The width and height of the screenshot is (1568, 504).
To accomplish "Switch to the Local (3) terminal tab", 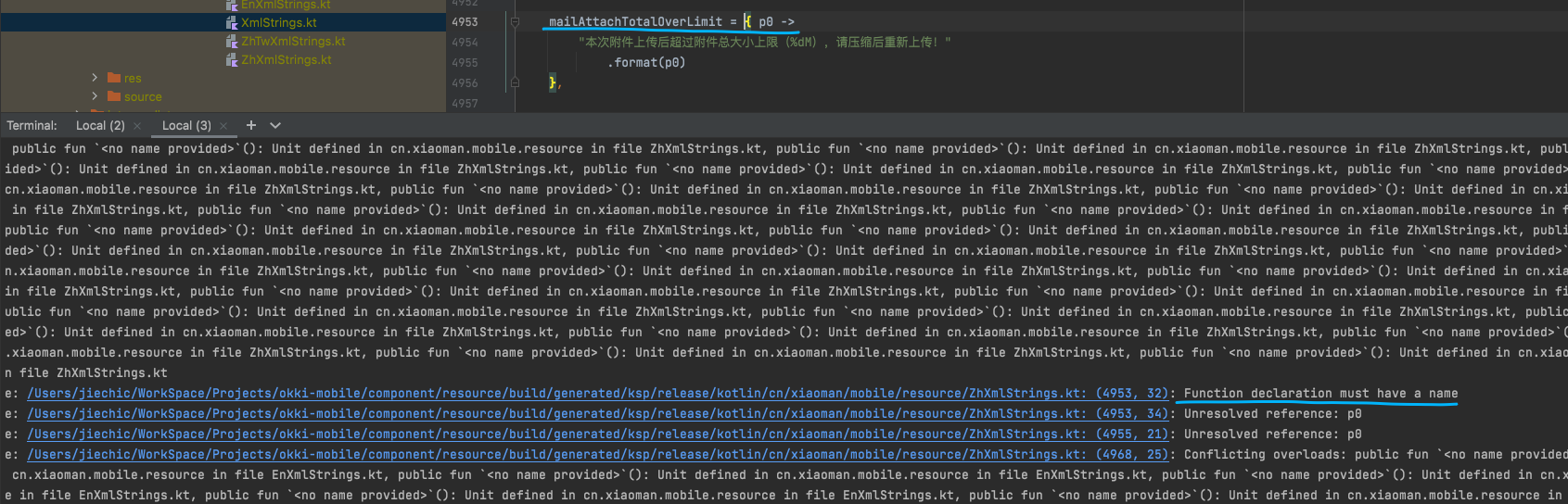I will click(186, 125).
